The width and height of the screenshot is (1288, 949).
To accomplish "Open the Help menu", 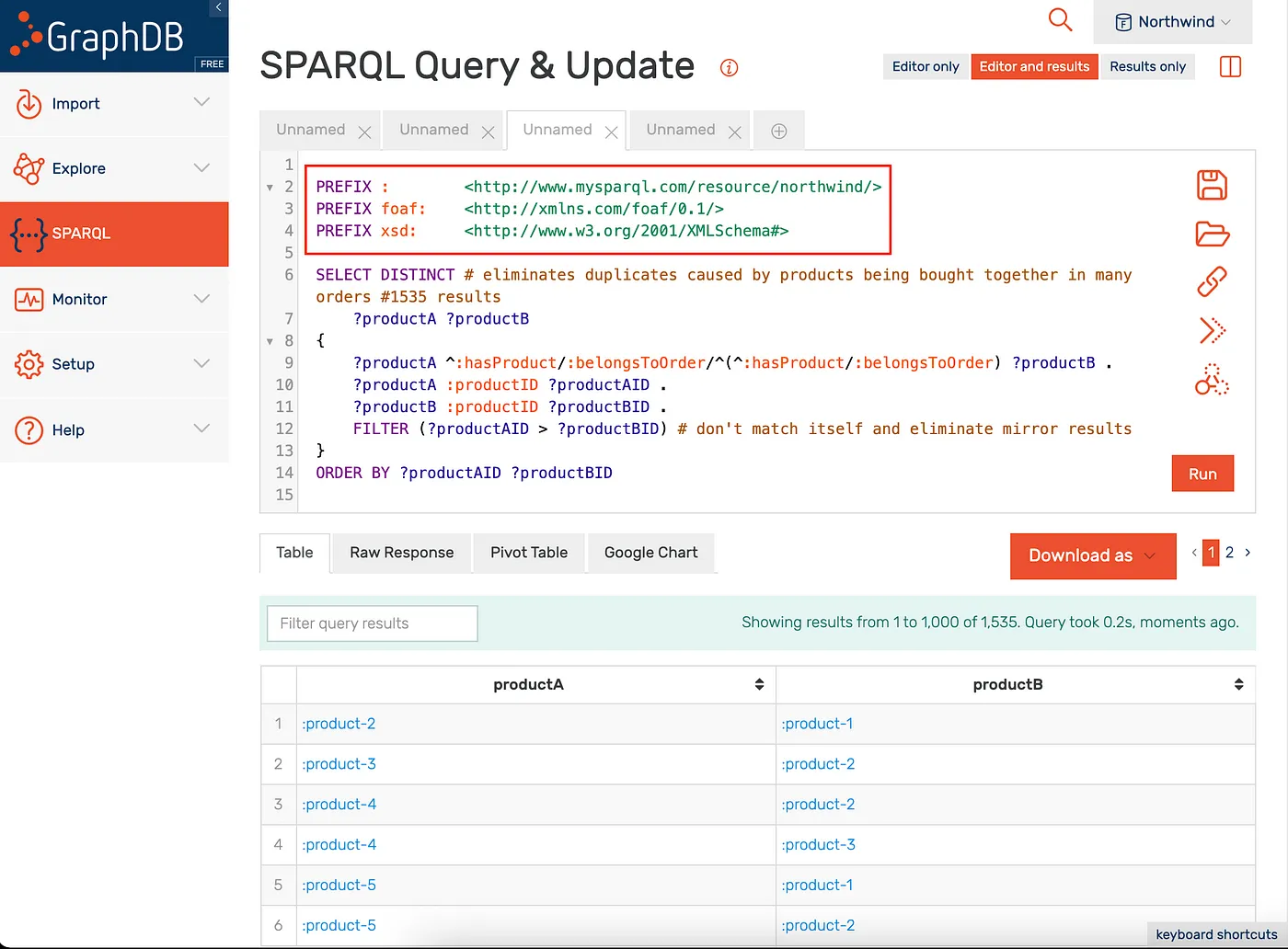I will click(114, 429).
